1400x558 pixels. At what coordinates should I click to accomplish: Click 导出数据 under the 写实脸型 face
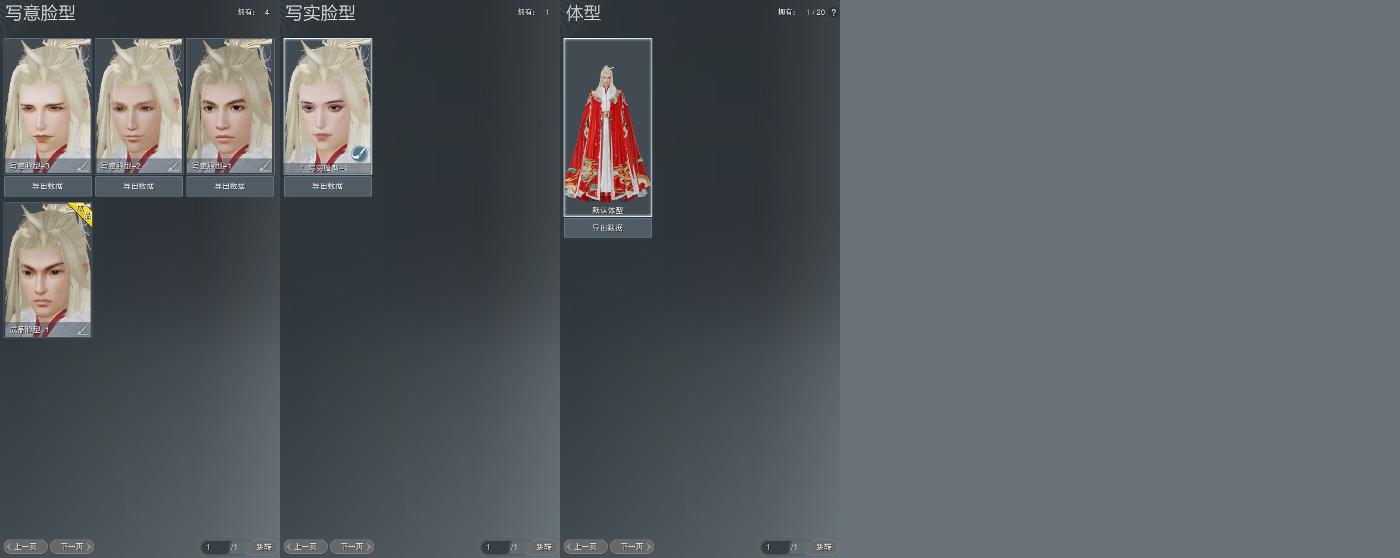pos(328,186)
